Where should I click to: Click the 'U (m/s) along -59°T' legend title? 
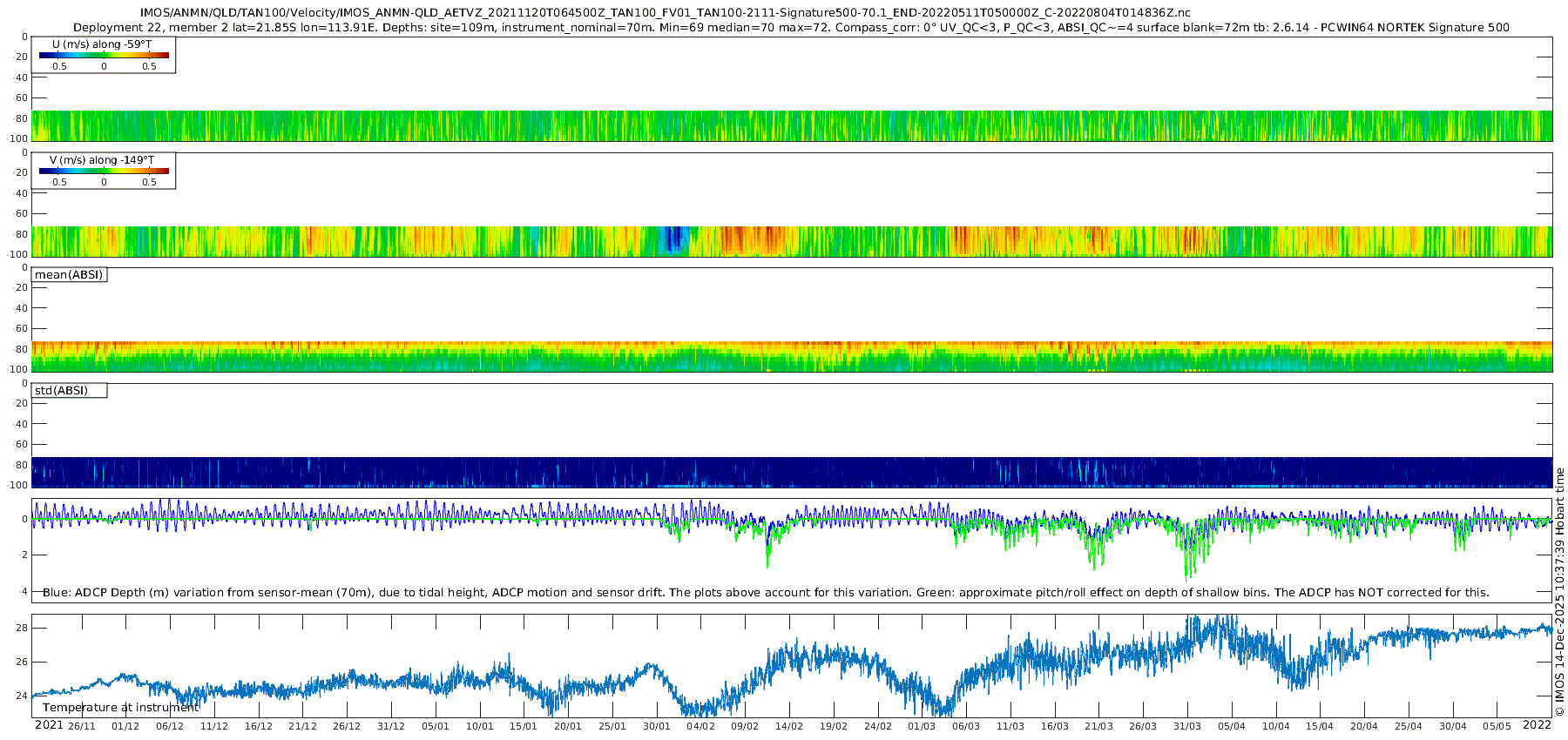102,44
